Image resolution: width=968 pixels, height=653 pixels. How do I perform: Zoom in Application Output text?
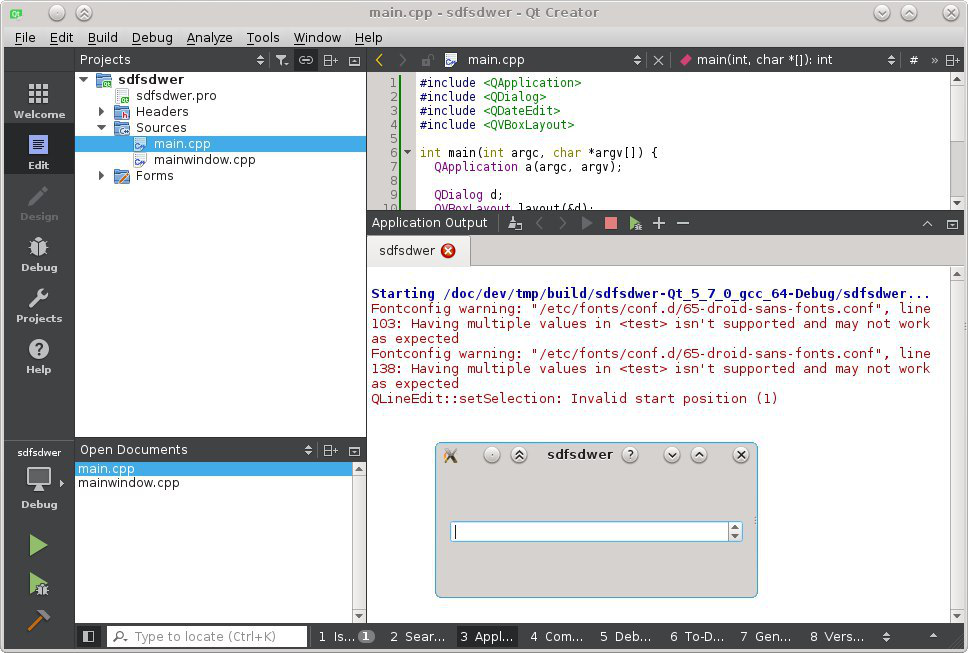(659, 223)
